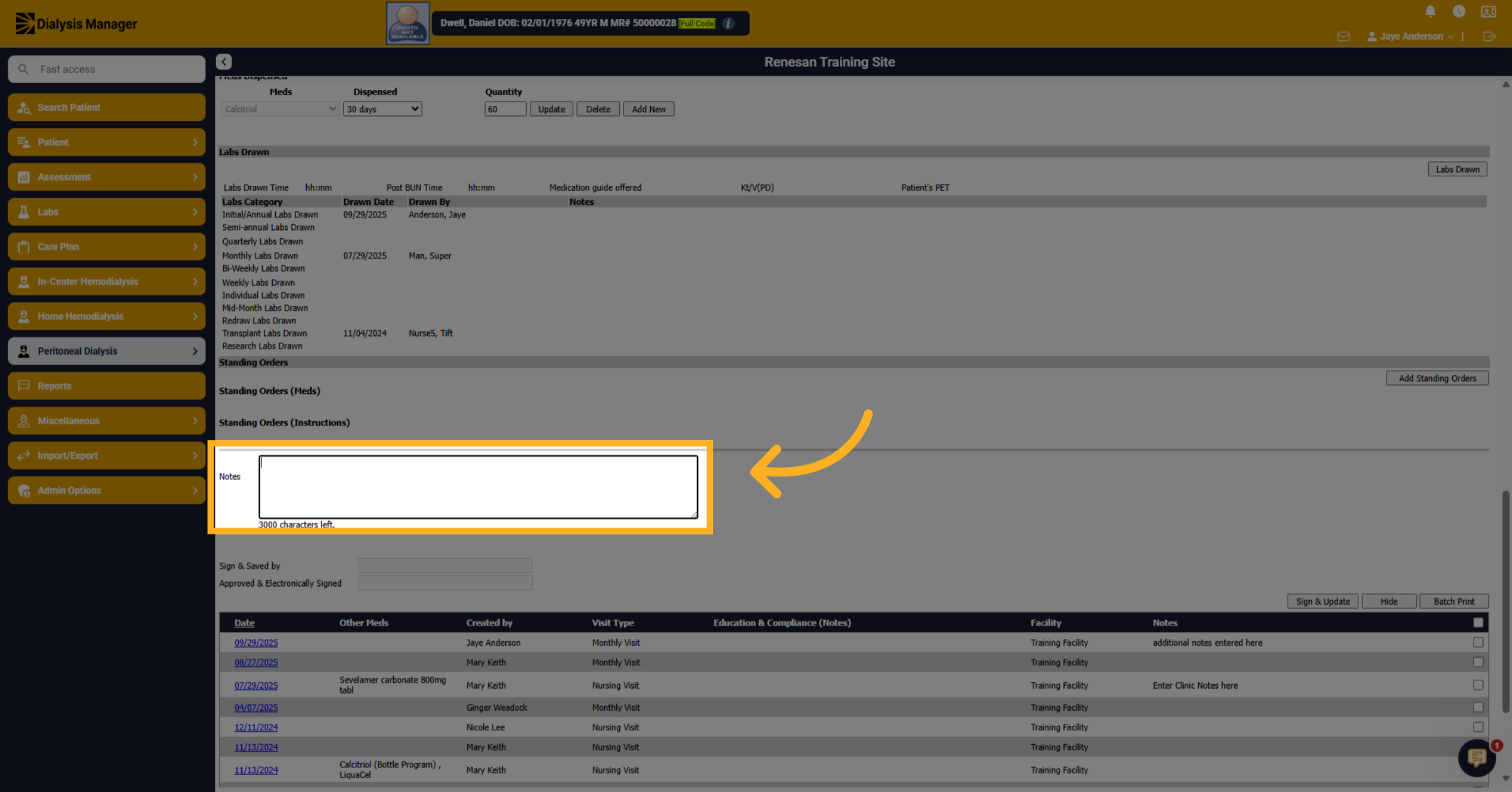1512x792 pixels.
Task: Select the Peritoneal Dialysis menu
Action: [x=106, y=351]
